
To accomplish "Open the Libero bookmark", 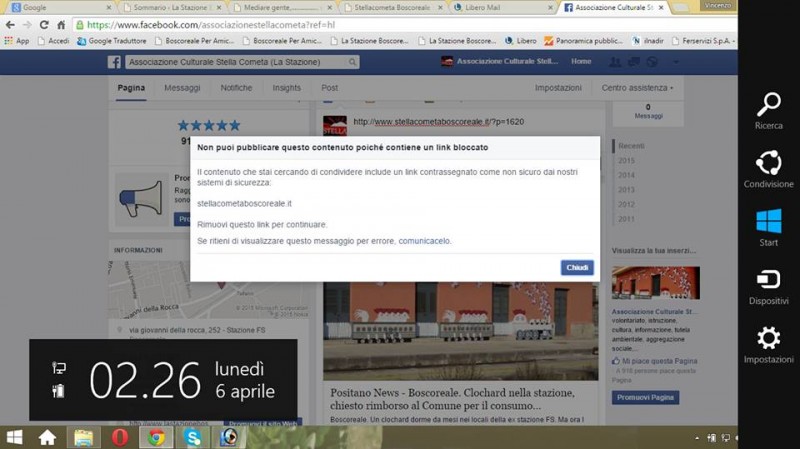I will coord(520,40).
